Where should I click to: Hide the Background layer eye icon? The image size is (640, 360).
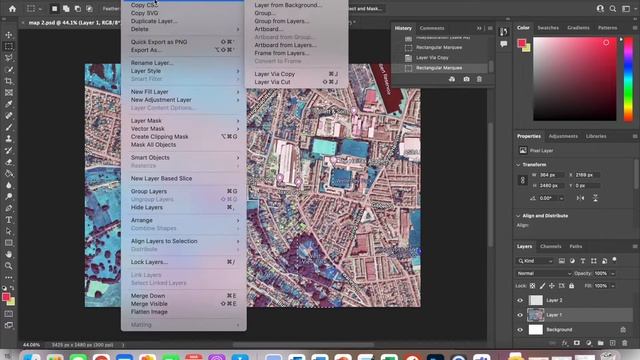[520, 330]
